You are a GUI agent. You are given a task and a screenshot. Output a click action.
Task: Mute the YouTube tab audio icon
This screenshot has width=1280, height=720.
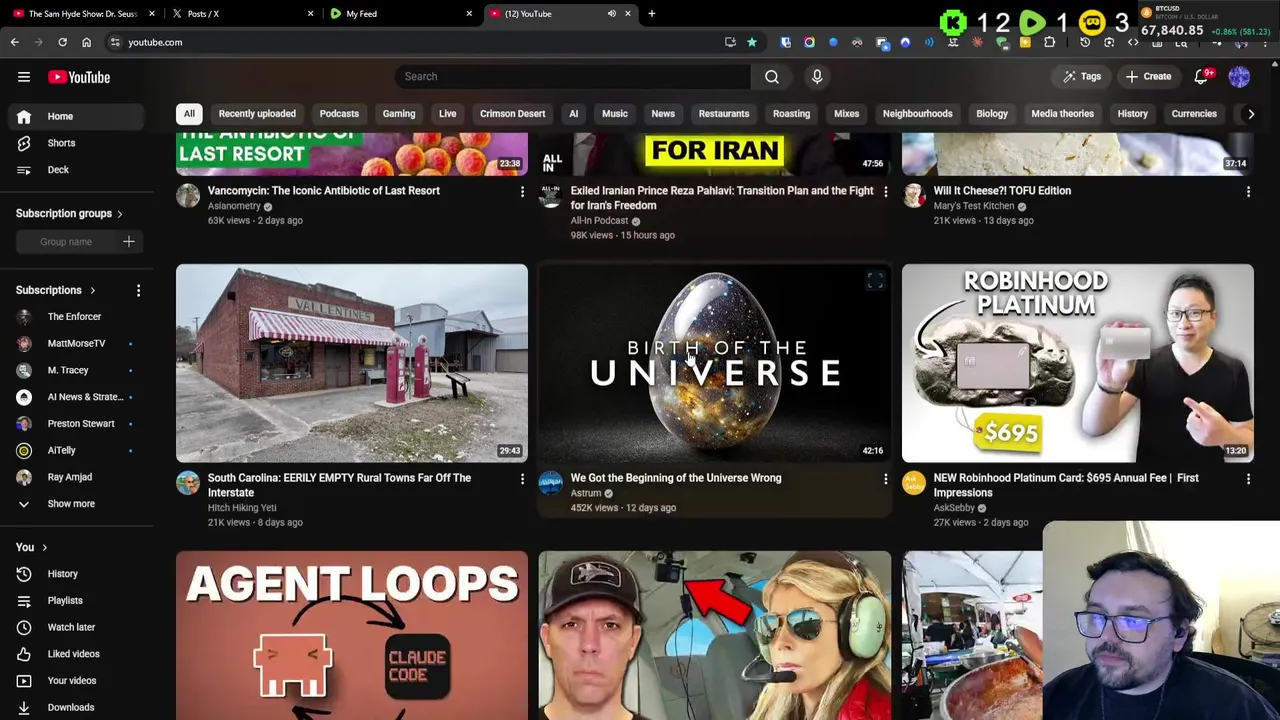coord(611,14)
